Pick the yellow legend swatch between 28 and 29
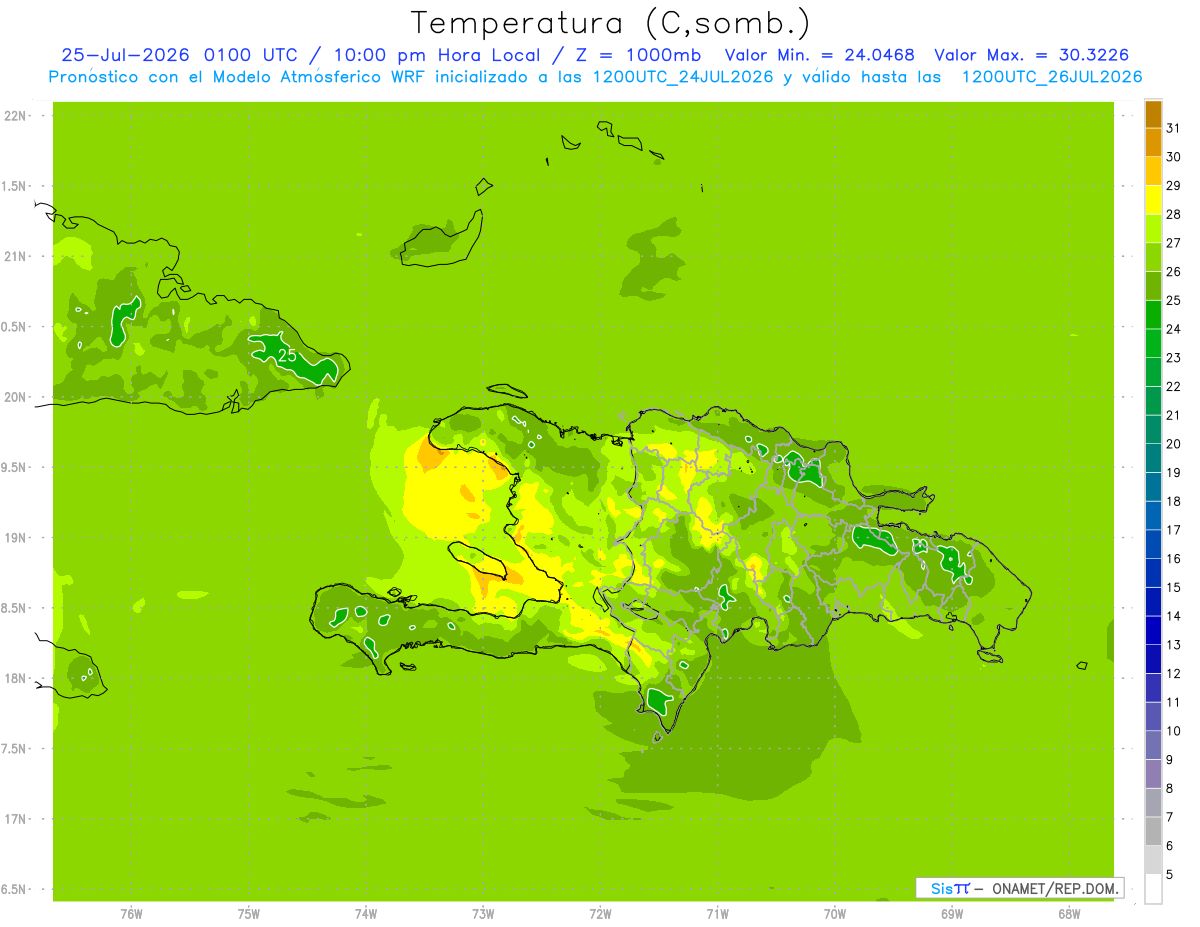The image size is (1200, 927). (x=1153, y=199)
